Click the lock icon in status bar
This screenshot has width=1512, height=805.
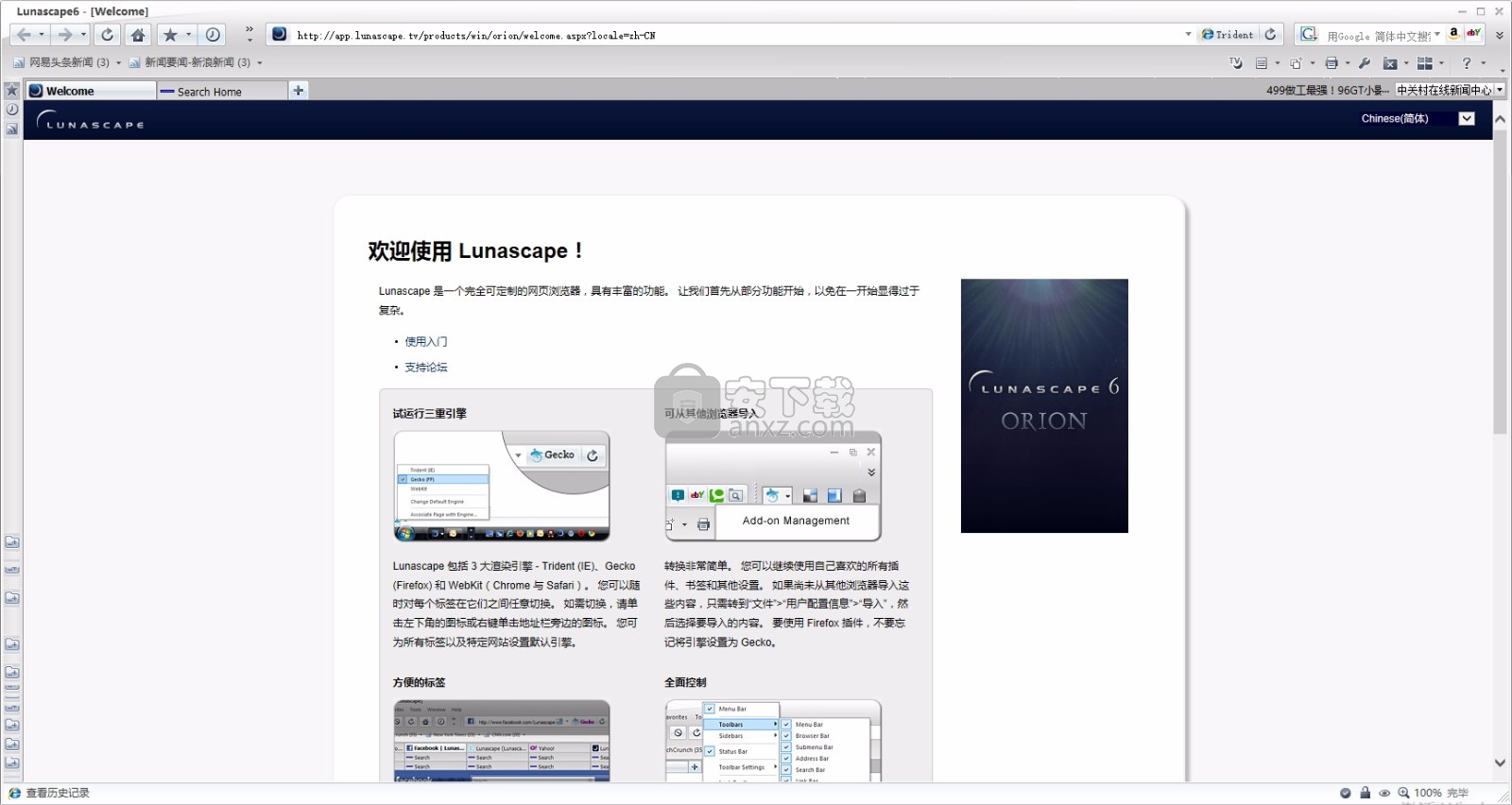(1365, 793)
